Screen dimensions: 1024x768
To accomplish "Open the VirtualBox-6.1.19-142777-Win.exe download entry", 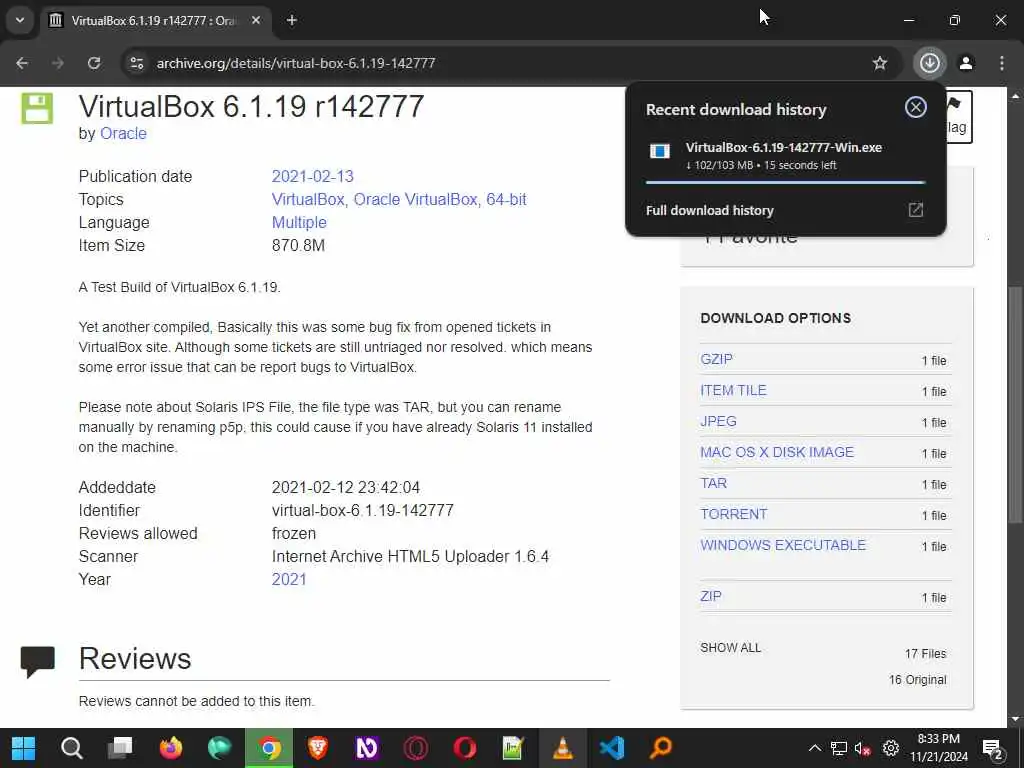I will (785, 155).
